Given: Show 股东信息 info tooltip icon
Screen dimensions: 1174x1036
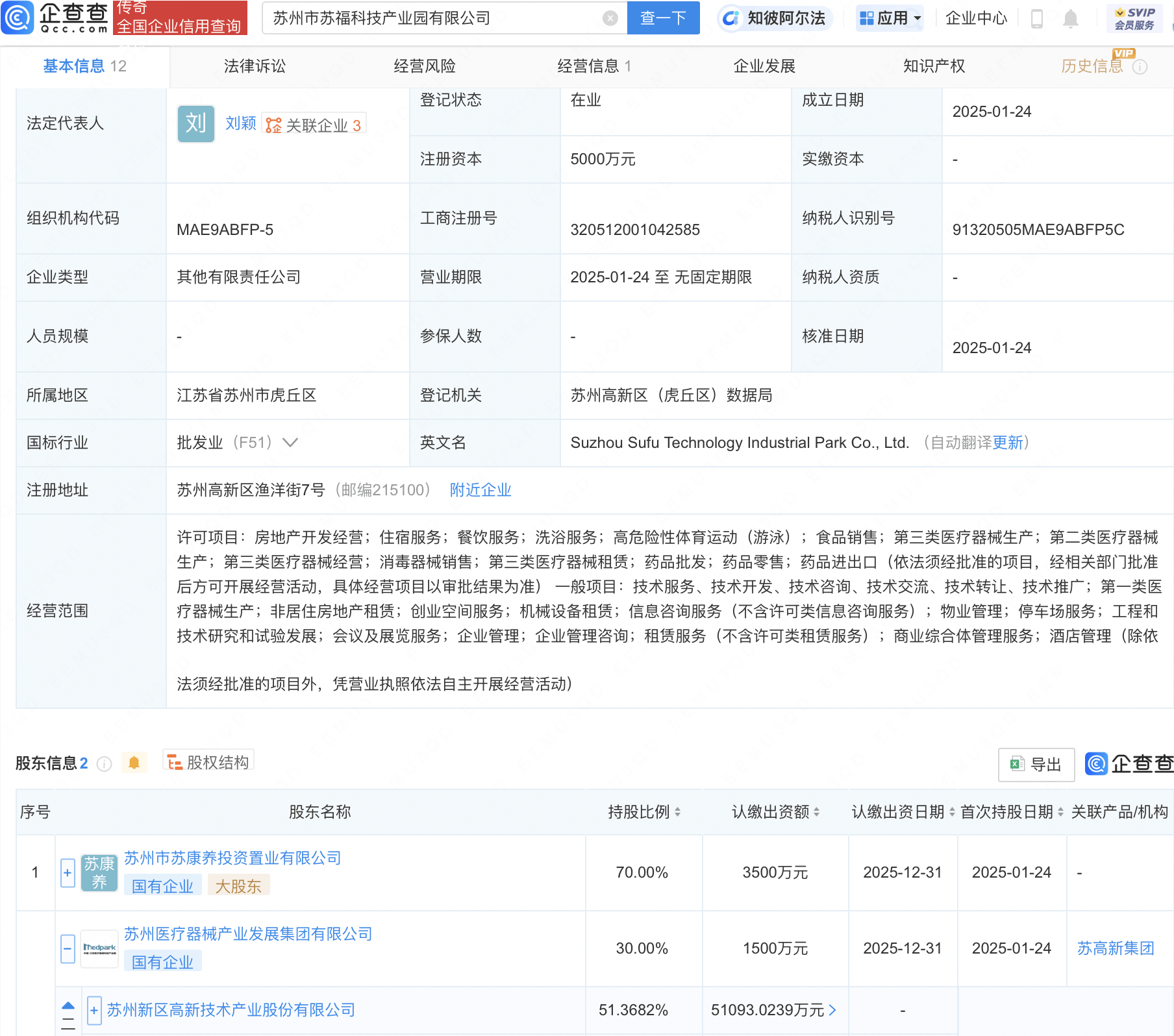Looking at the screenshot, I should (104, 764).
